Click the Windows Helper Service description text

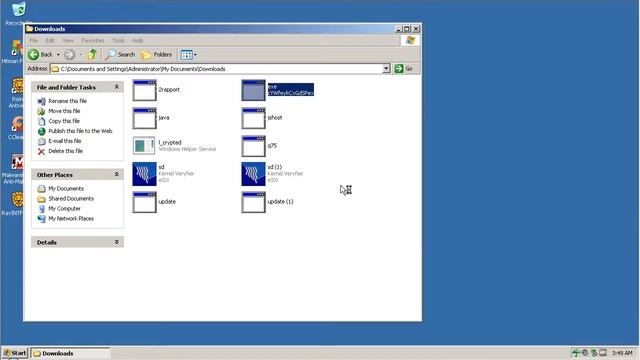187,149
